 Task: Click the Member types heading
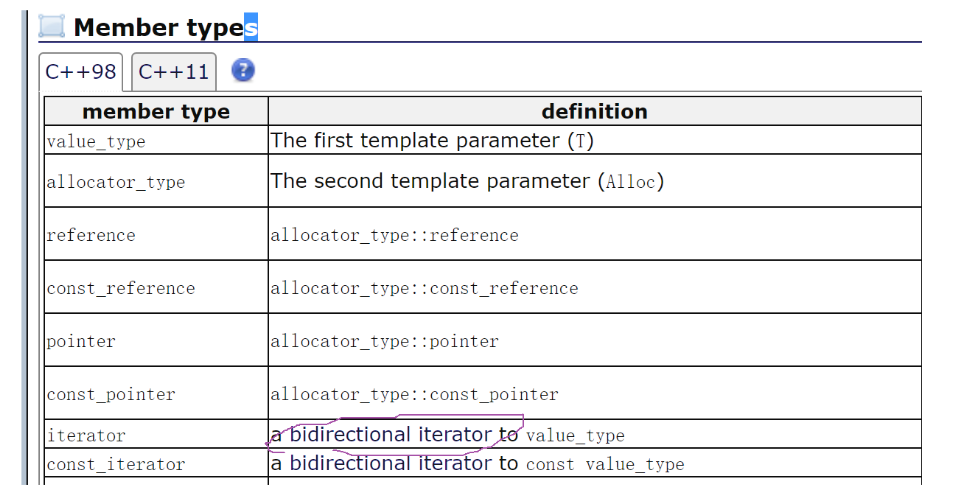pos(158,27)
